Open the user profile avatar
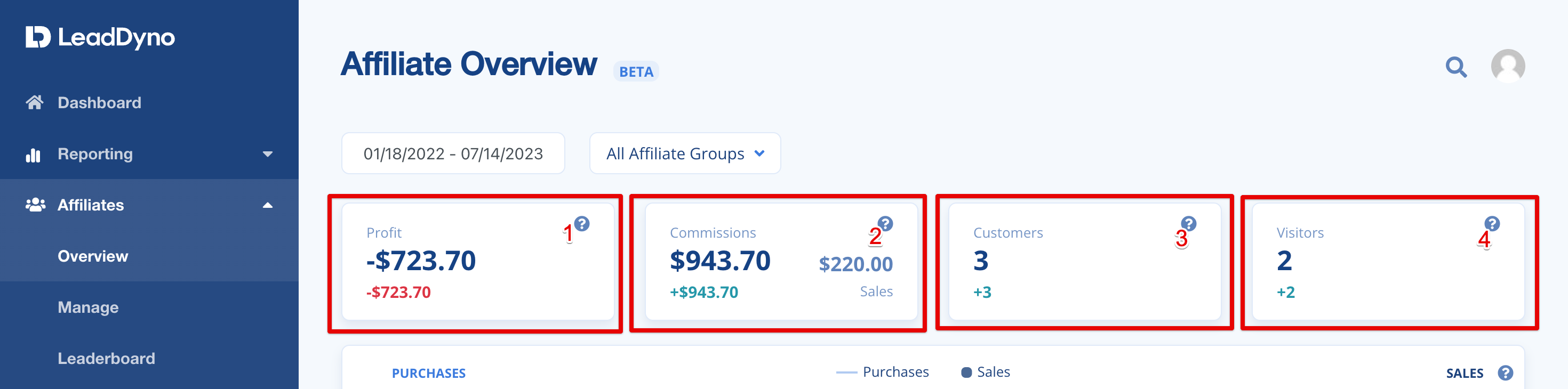The image size is (1568, 389). (1508, 66)
